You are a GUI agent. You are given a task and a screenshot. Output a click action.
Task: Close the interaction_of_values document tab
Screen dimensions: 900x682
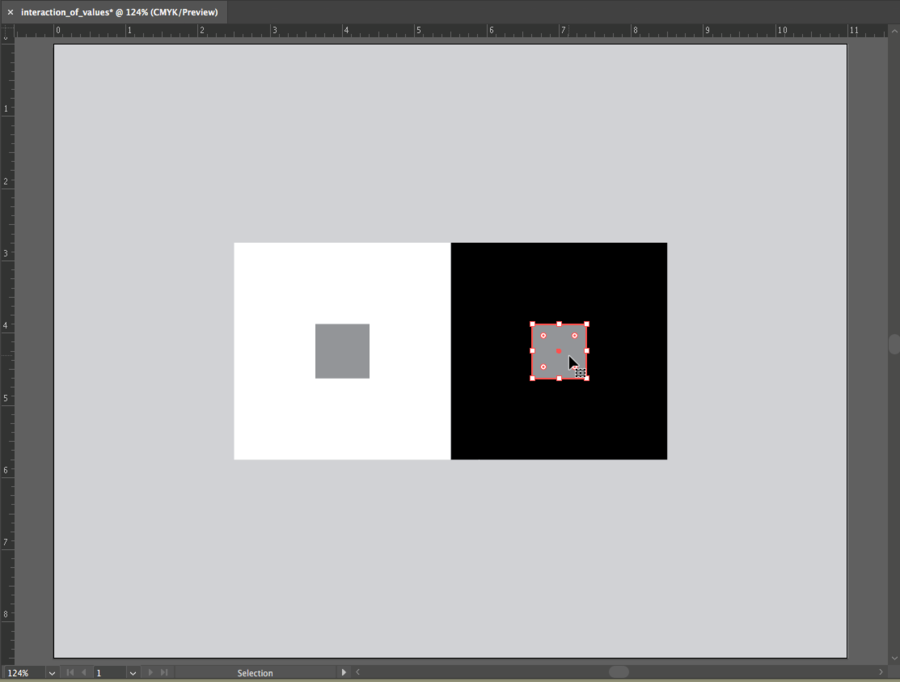[10, 12]
